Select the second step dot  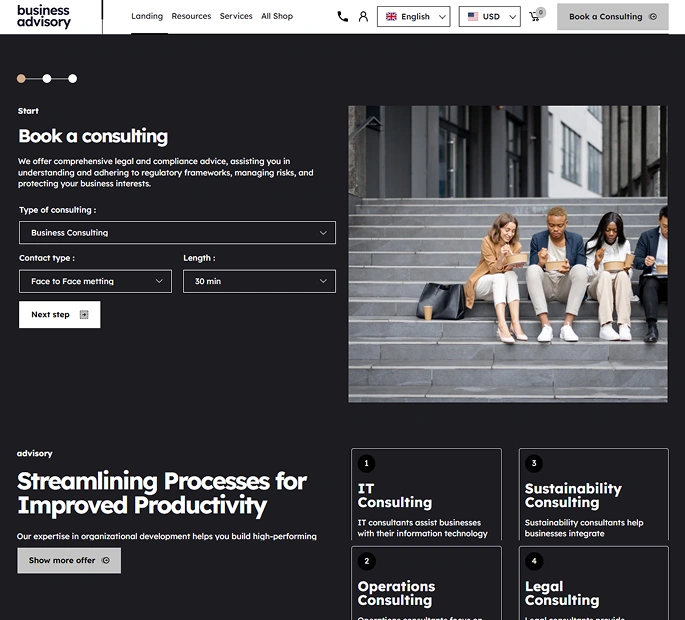[47, 79]
